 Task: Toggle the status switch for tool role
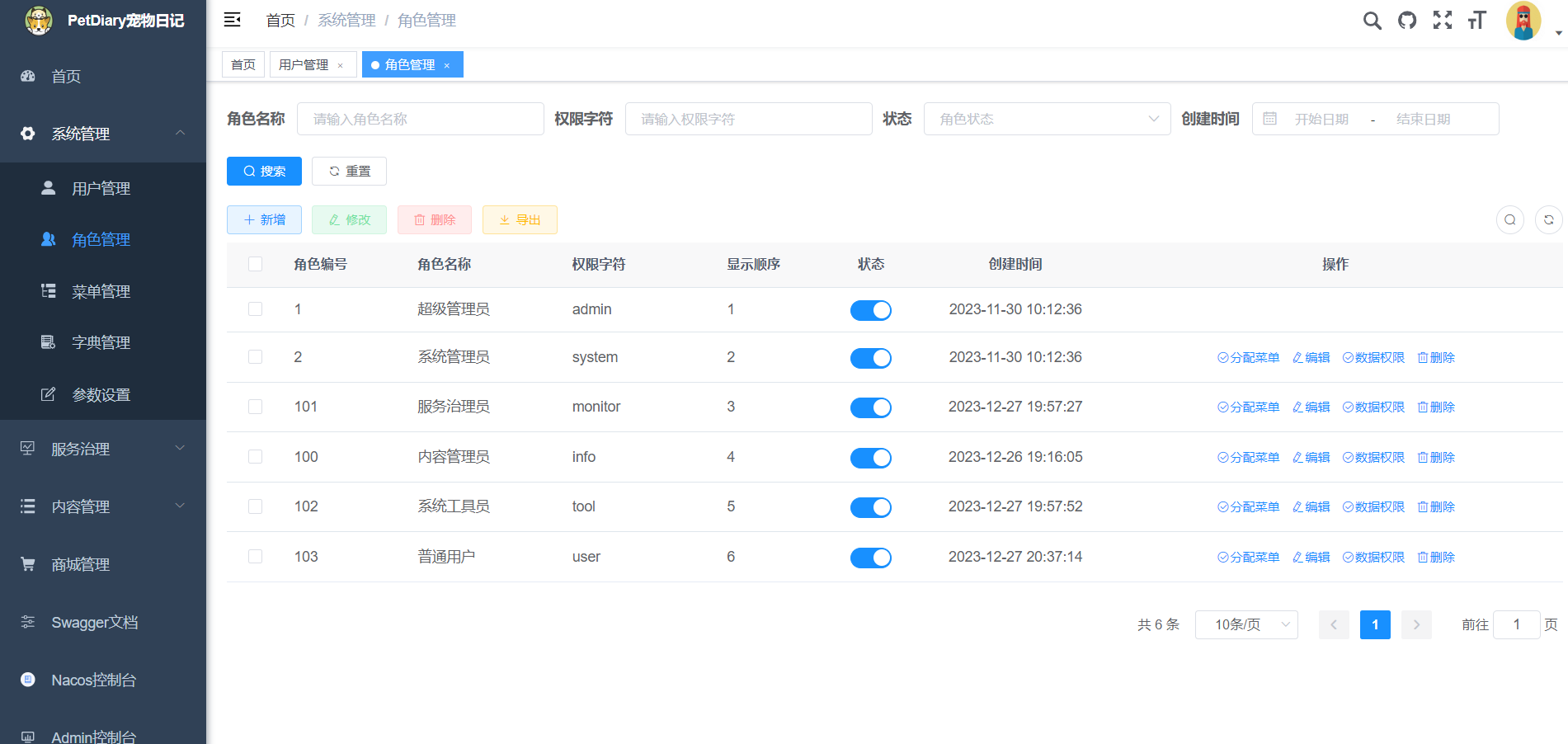(871, 507)
